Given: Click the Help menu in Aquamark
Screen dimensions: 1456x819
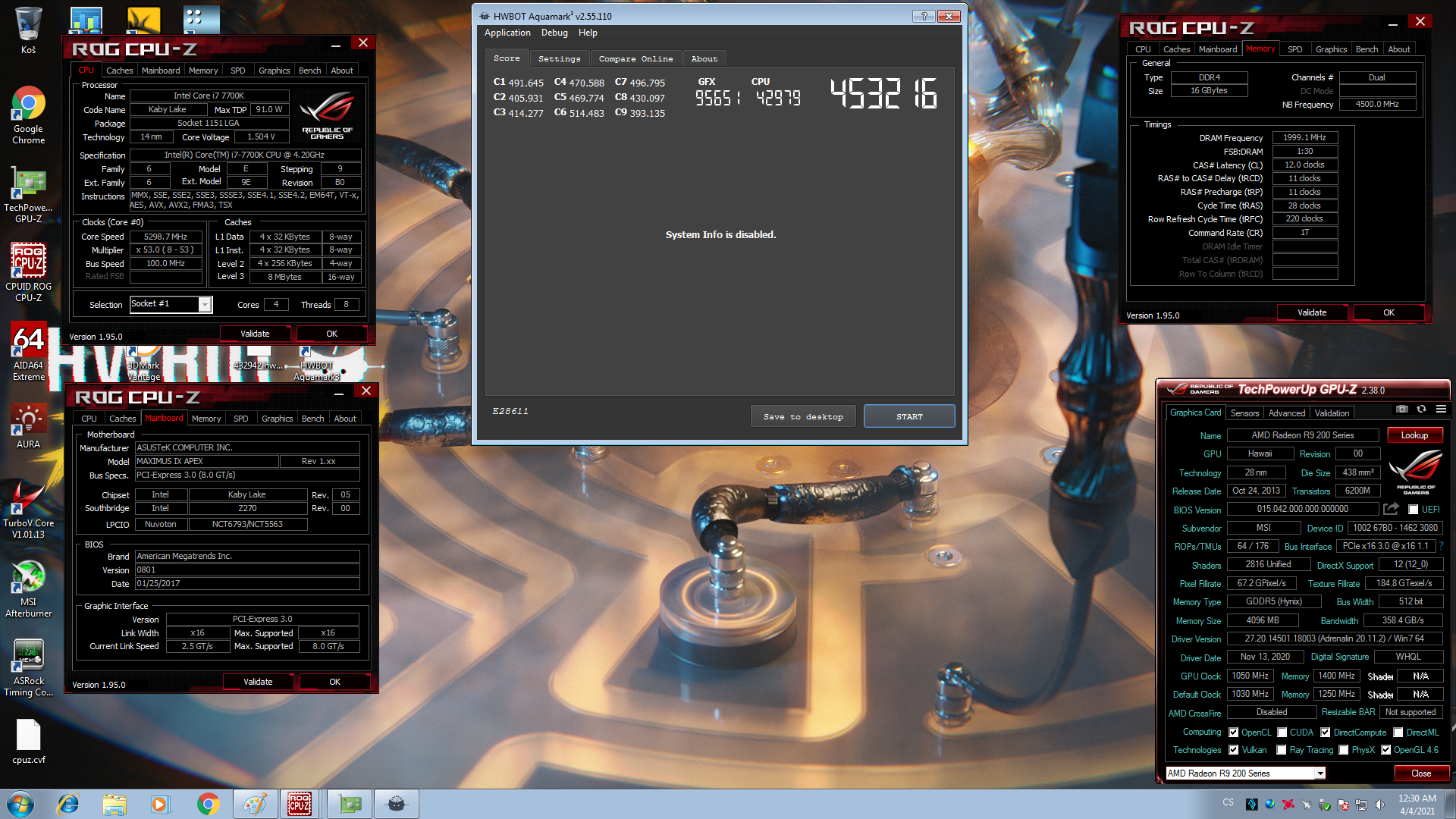Looking at the screenshot, I should click(588, 33).
